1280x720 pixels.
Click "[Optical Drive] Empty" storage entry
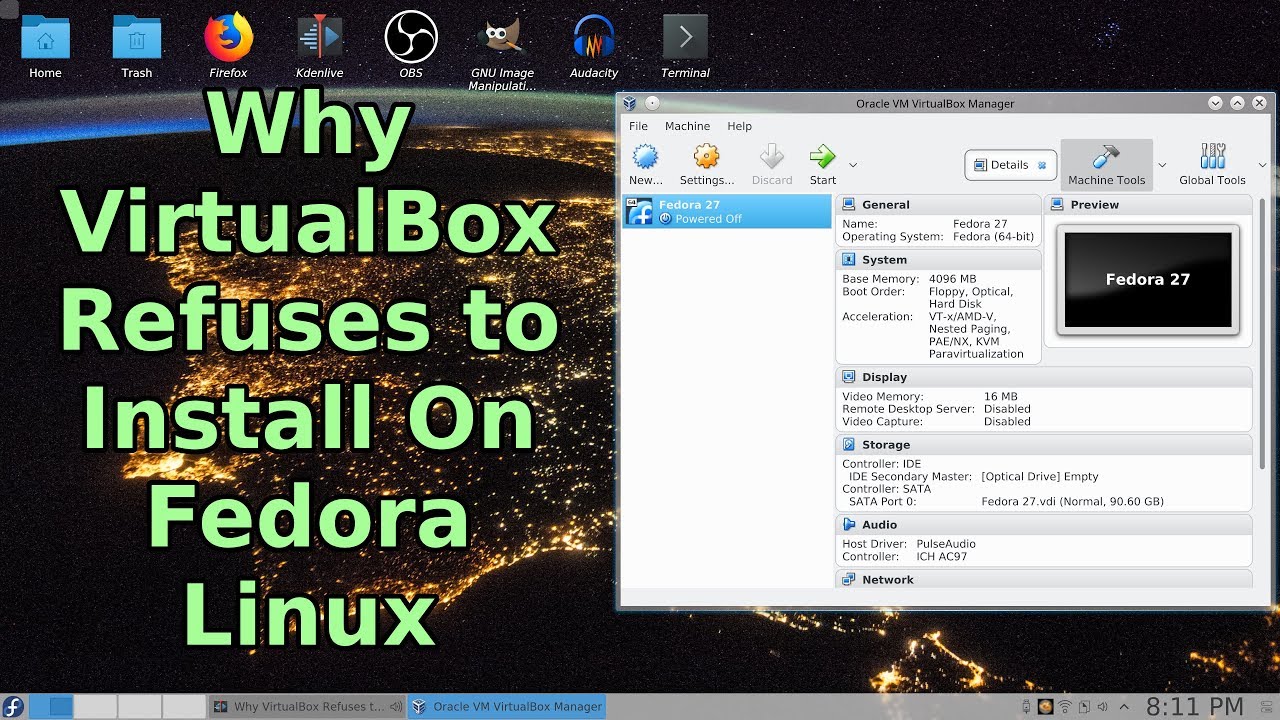[1040, 477]
